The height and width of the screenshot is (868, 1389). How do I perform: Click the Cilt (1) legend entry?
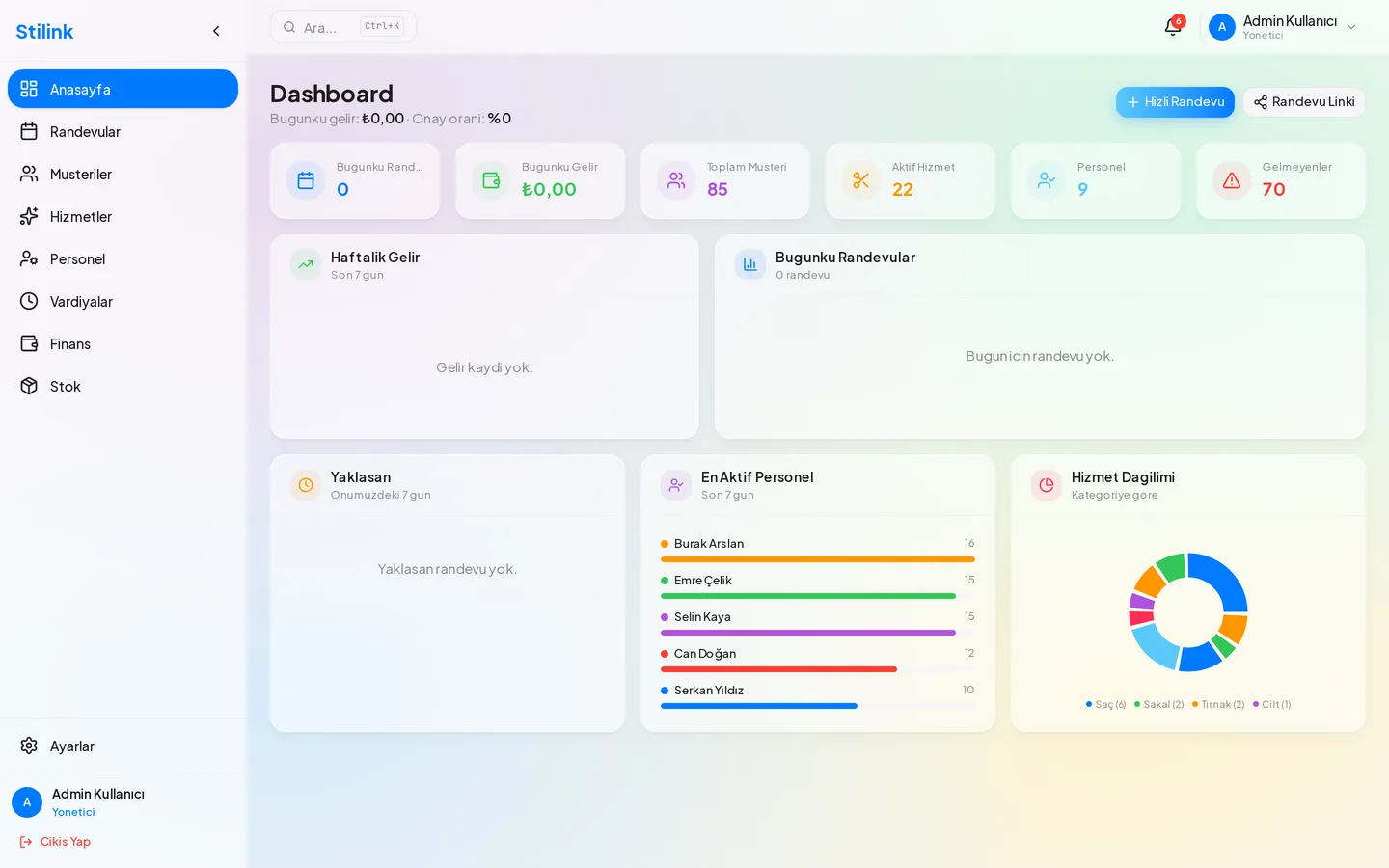(x=1272, y=704)
